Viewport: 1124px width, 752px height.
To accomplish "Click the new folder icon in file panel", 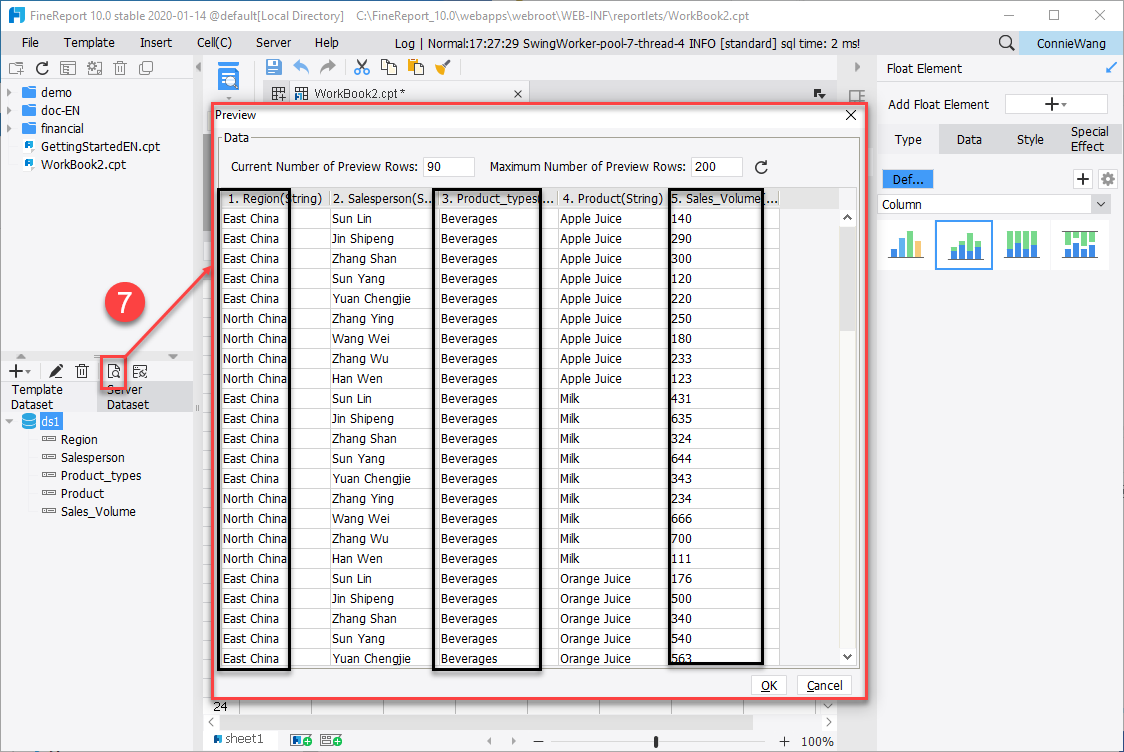I will [16, 68].
